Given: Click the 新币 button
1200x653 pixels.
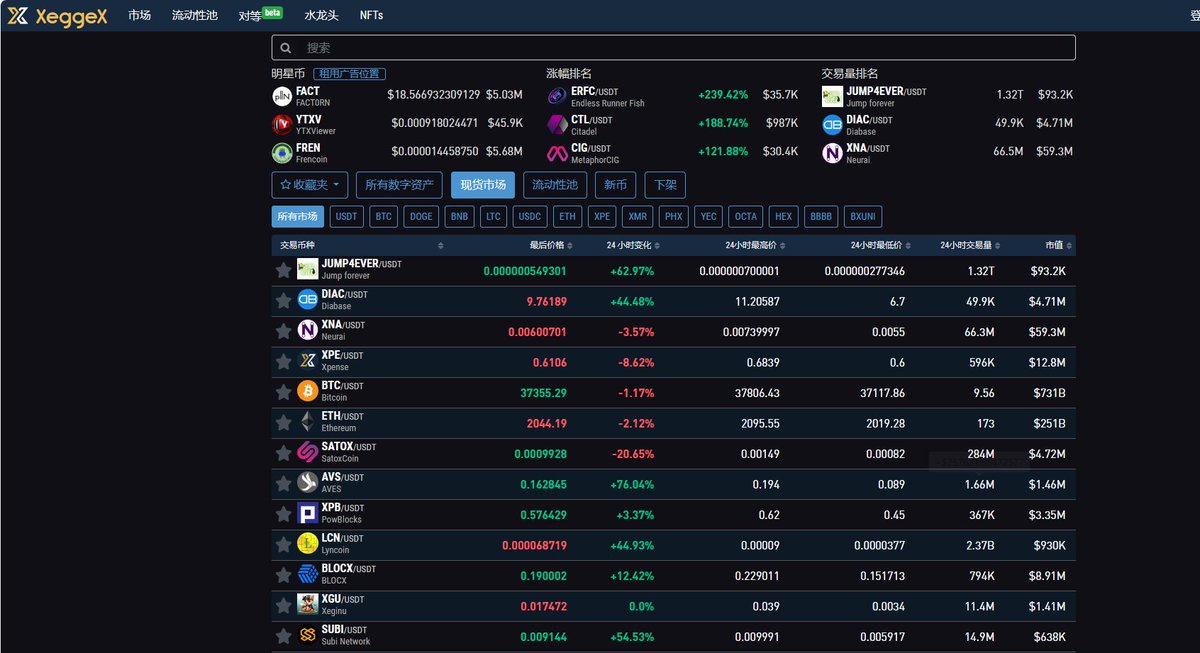Looking at the screenshot, I should 616,185.
